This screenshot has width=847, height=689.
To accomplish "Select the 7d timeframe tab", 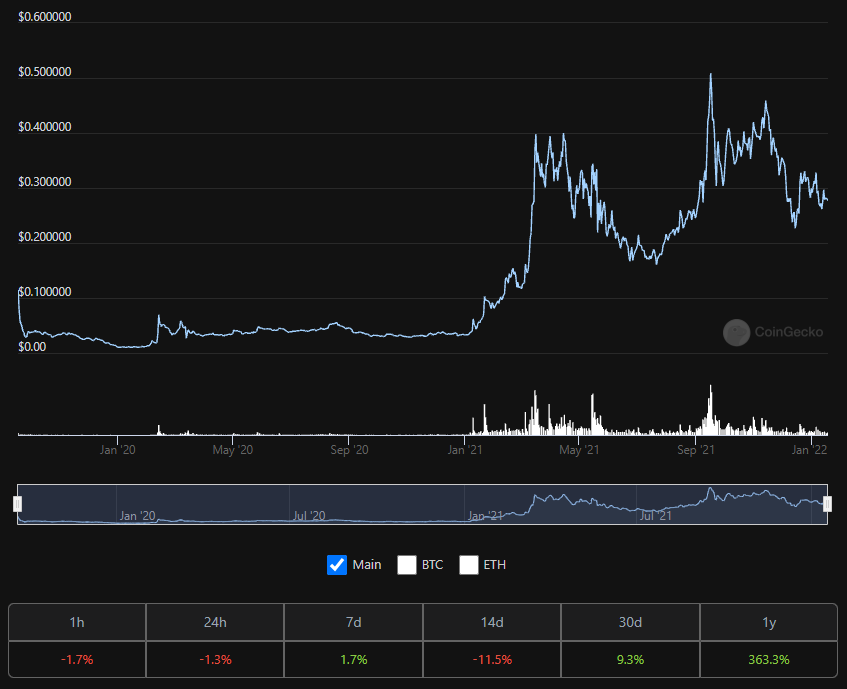I will coord(353,623).
